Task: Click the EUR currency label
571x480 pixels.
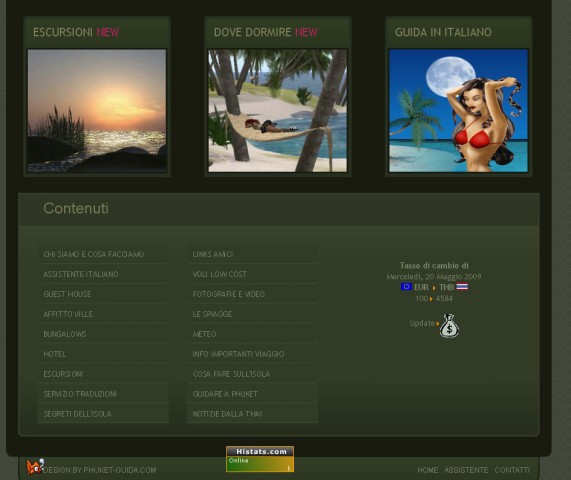Action: coord(421,287)
